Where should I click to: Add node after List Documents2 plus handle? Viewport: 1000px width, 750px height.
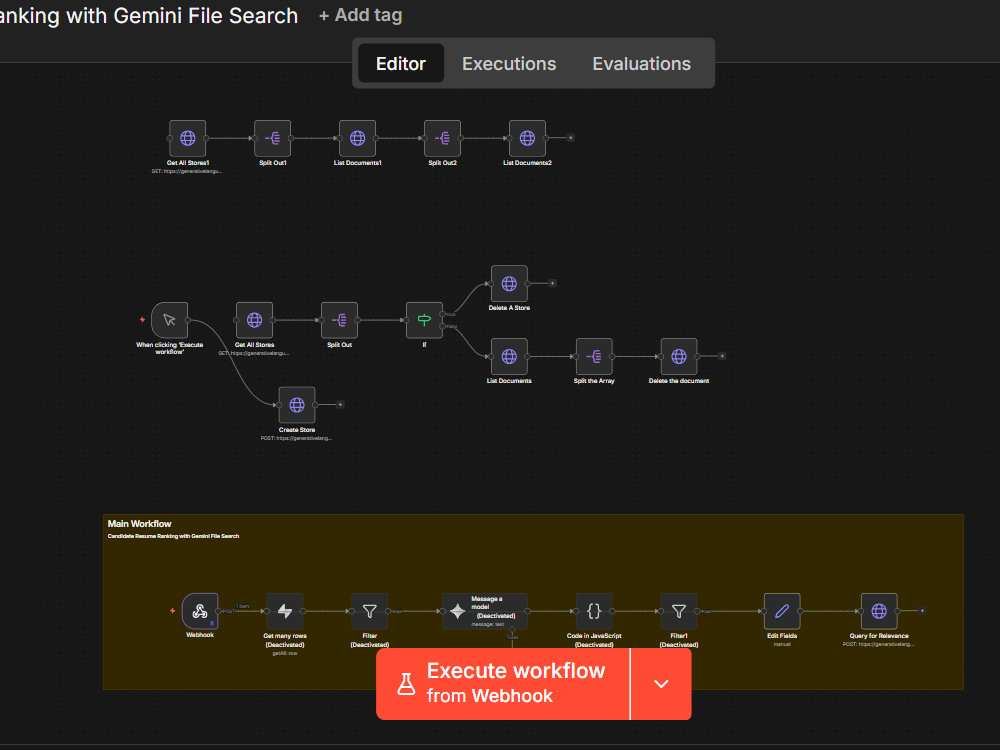click(571, 138)
